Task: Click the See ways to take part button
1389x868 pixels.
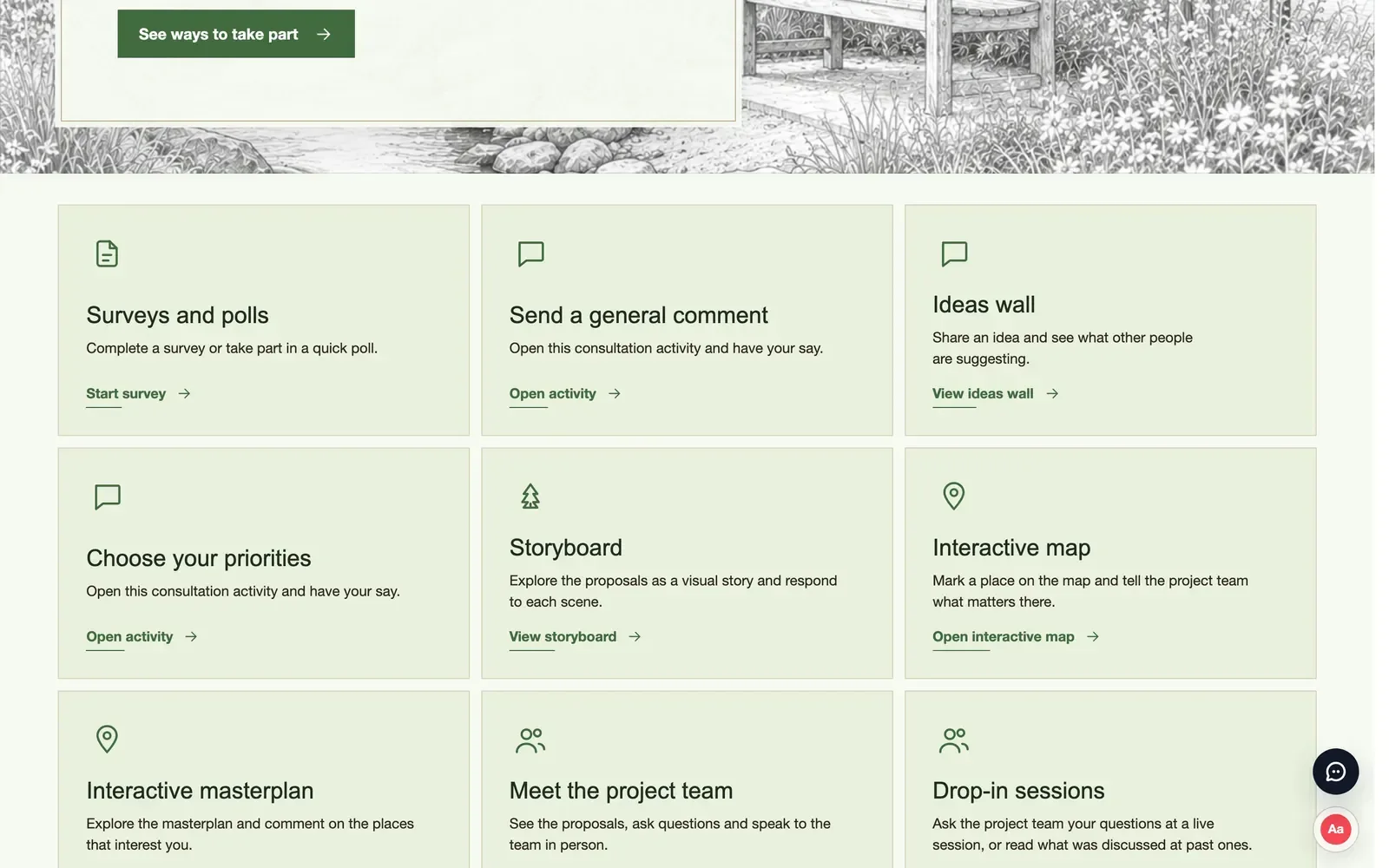Action: 236,34
